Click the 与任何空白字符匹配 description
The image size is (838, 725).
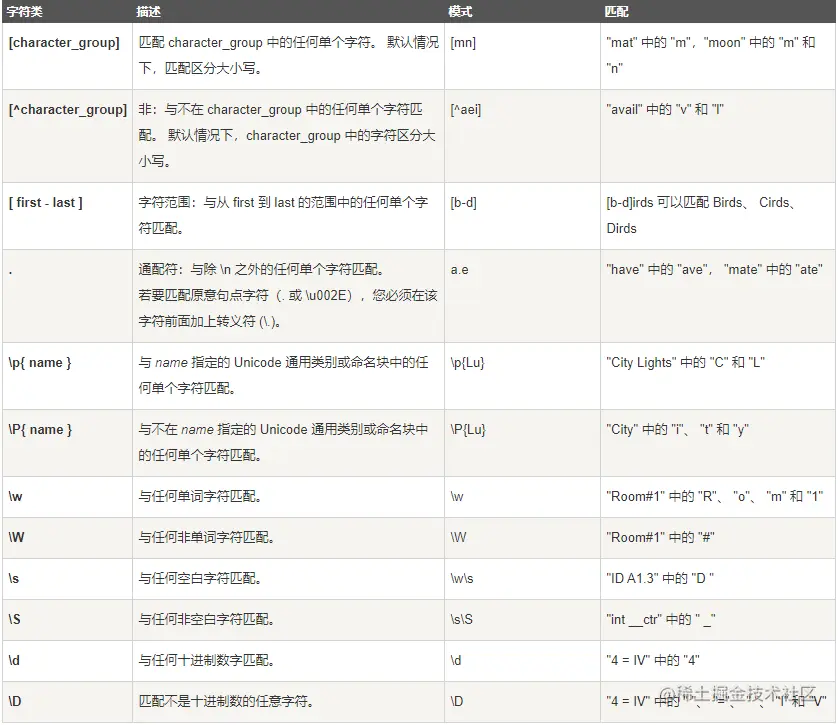point(289,579)
